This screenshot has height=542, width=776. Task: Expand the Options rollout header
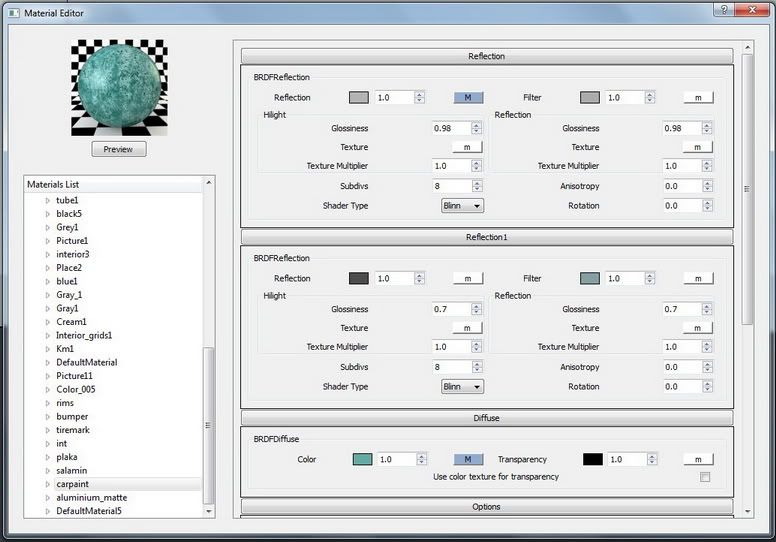tap(486, 506)
